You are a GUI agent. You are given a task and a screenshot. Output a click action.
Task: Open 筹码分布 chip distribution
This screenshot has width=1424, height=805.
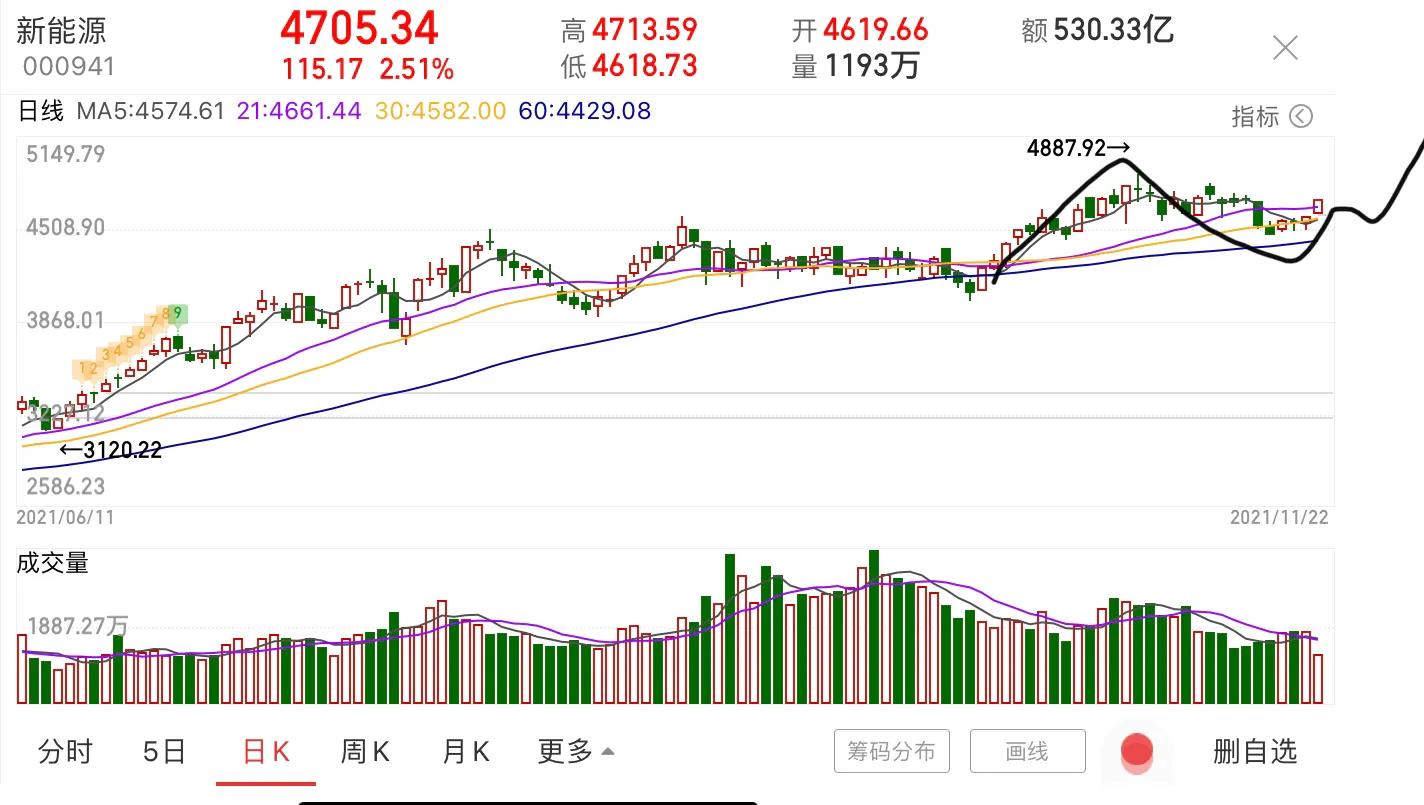[892, 751]
